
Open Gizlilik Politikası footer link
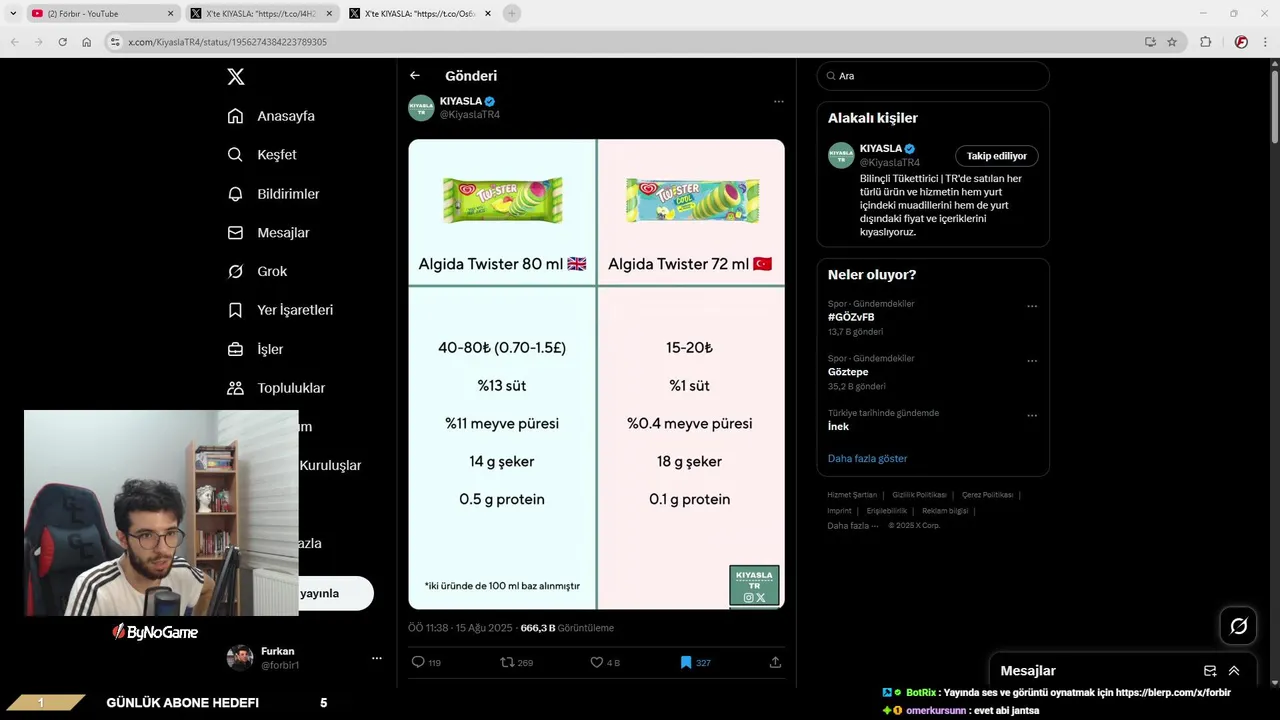pos(919,495)
